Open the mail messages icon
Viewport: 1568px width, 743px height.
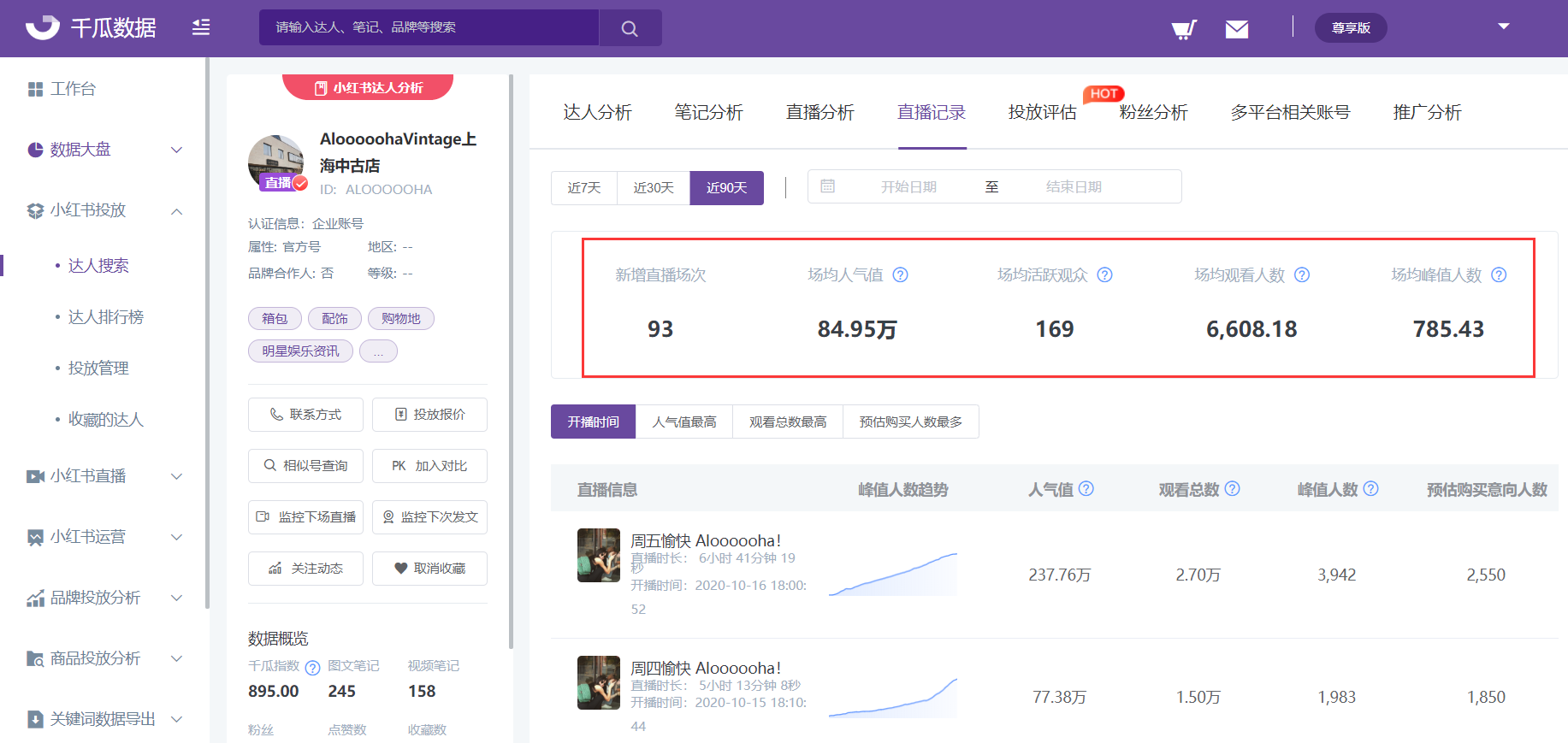(x=1237, y=30)
